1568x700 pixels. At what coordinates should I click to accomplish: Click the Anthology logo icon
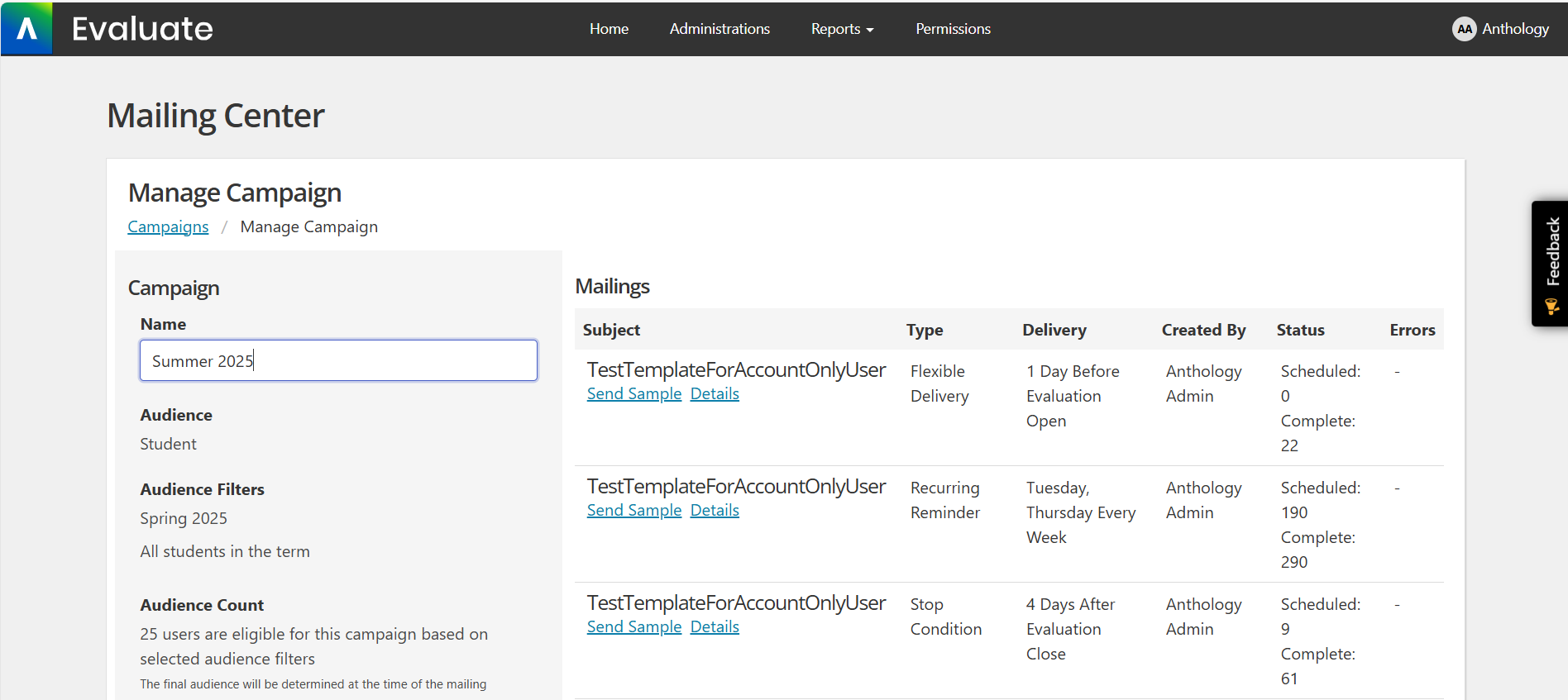26,28
